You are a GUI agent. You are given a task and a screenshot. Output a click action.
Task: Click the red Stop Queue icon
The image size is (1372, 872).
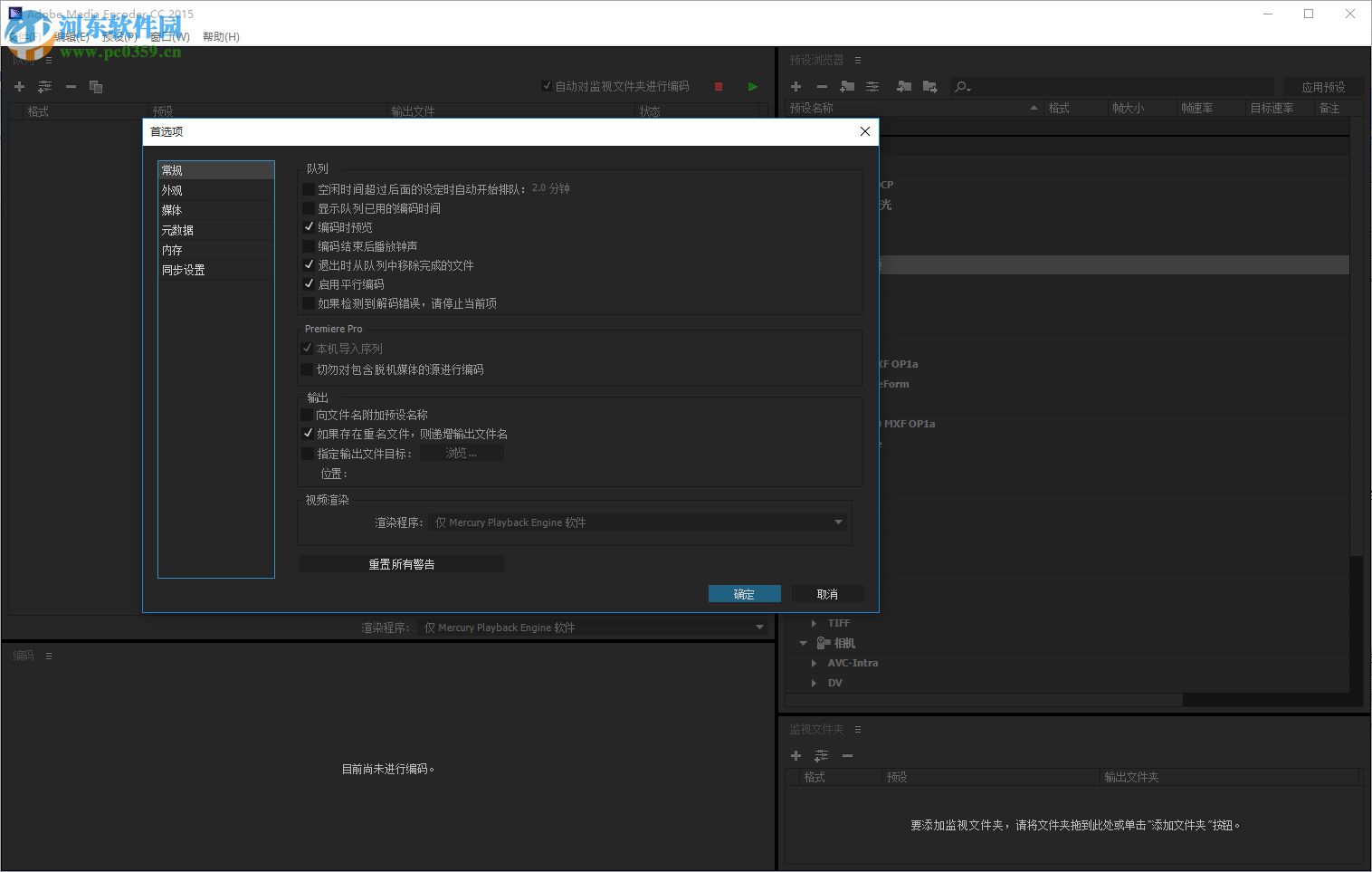pos(718,86)
